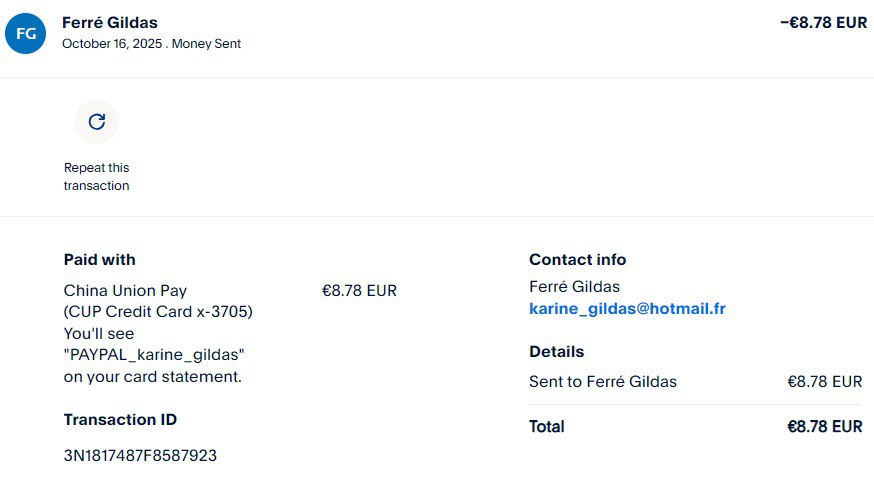Image resolution: width=874 pixels, height=477 pixels.
Task: Click the "Contact info" heading
Action: pyautogui.click(x=577, y=260)
